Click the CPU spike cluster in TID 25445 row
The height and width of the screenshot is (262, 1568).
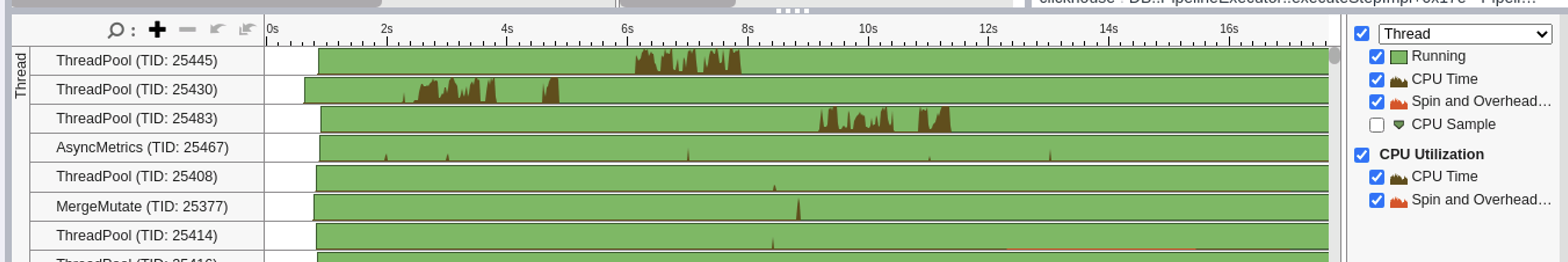tap(688, 61)
